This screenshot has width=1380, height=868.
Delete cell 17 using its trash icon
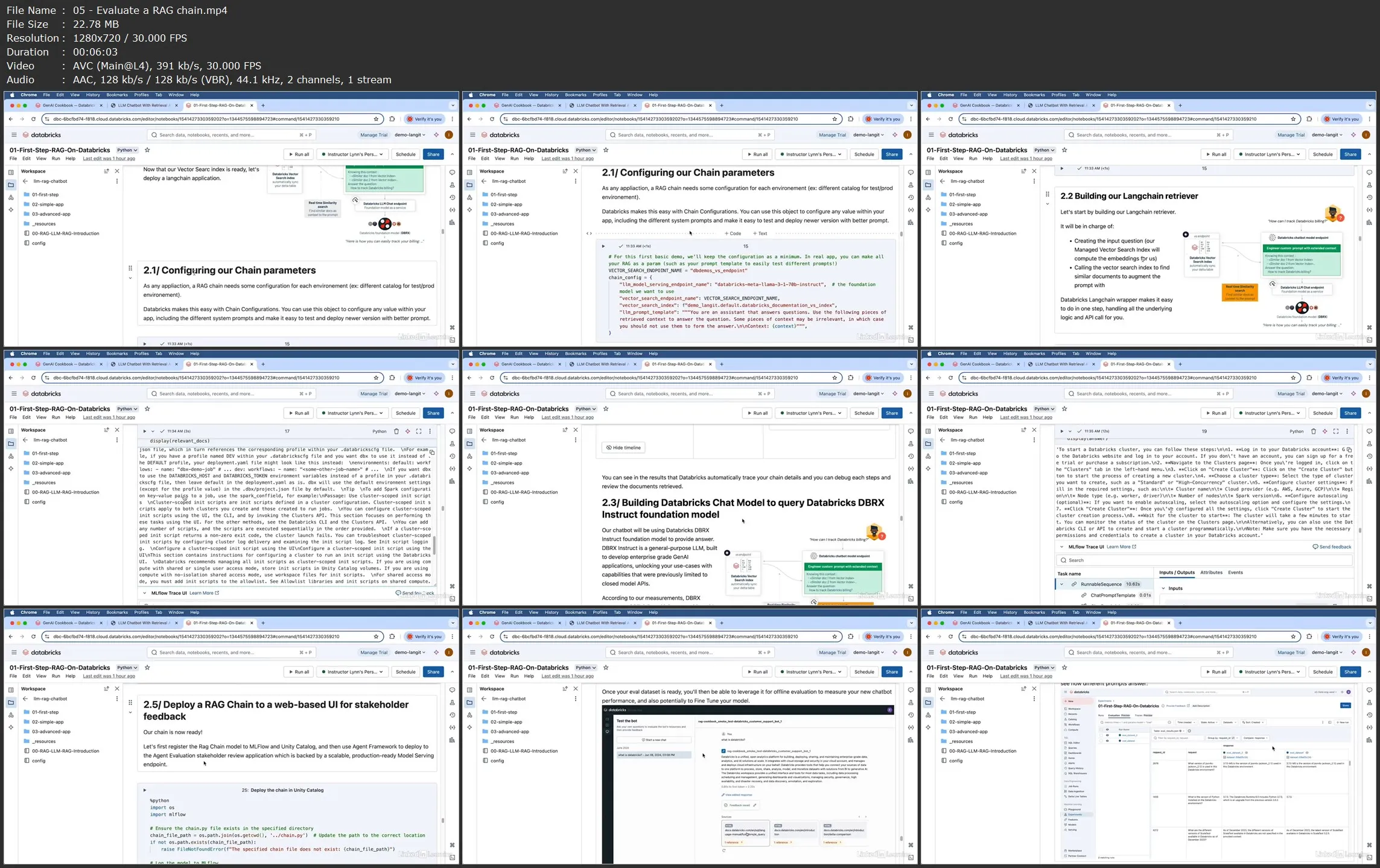click(396, 431)
